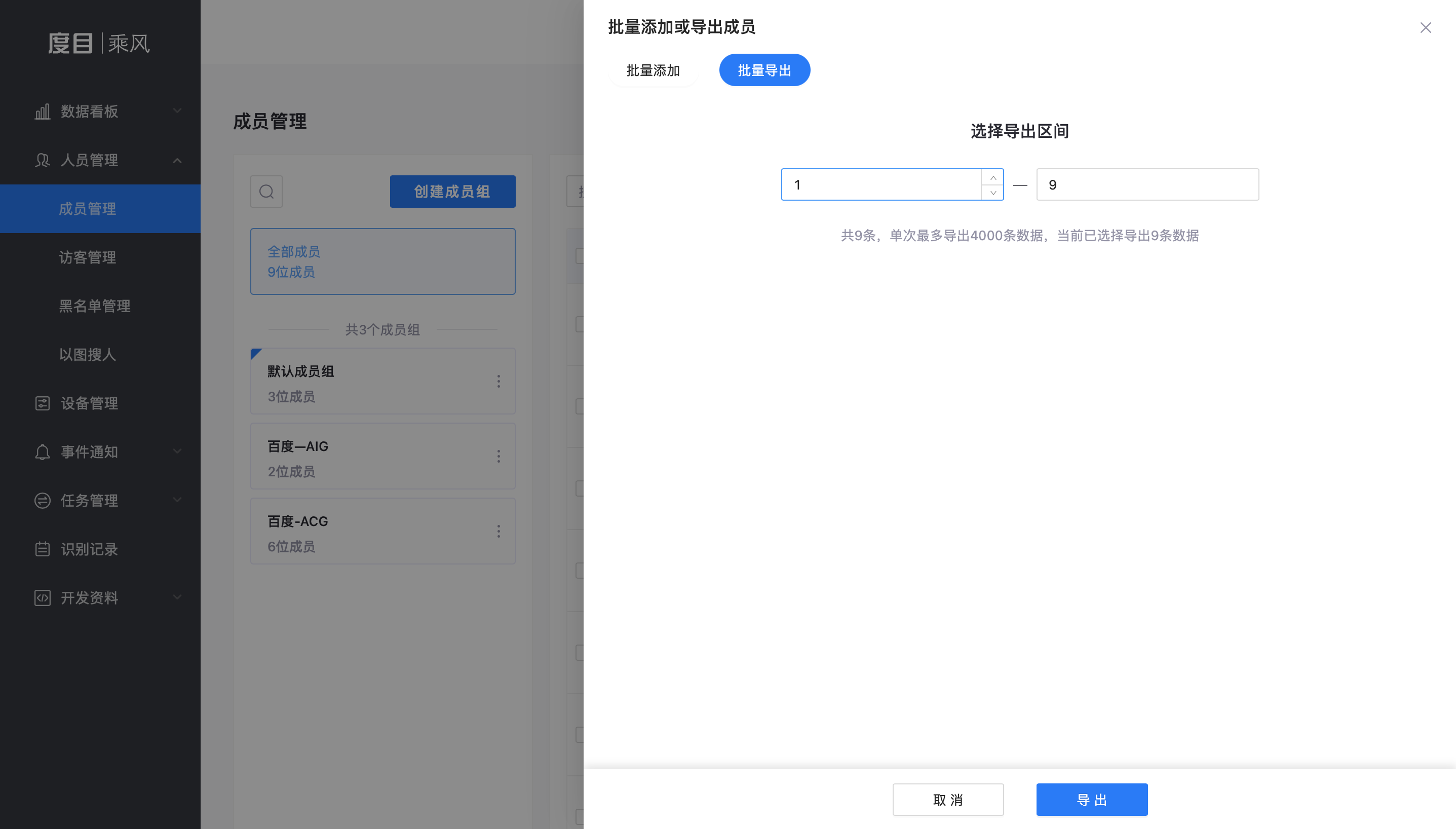
Task: Click the 数据看板 bar chart icon
Action: coord(43,111)
